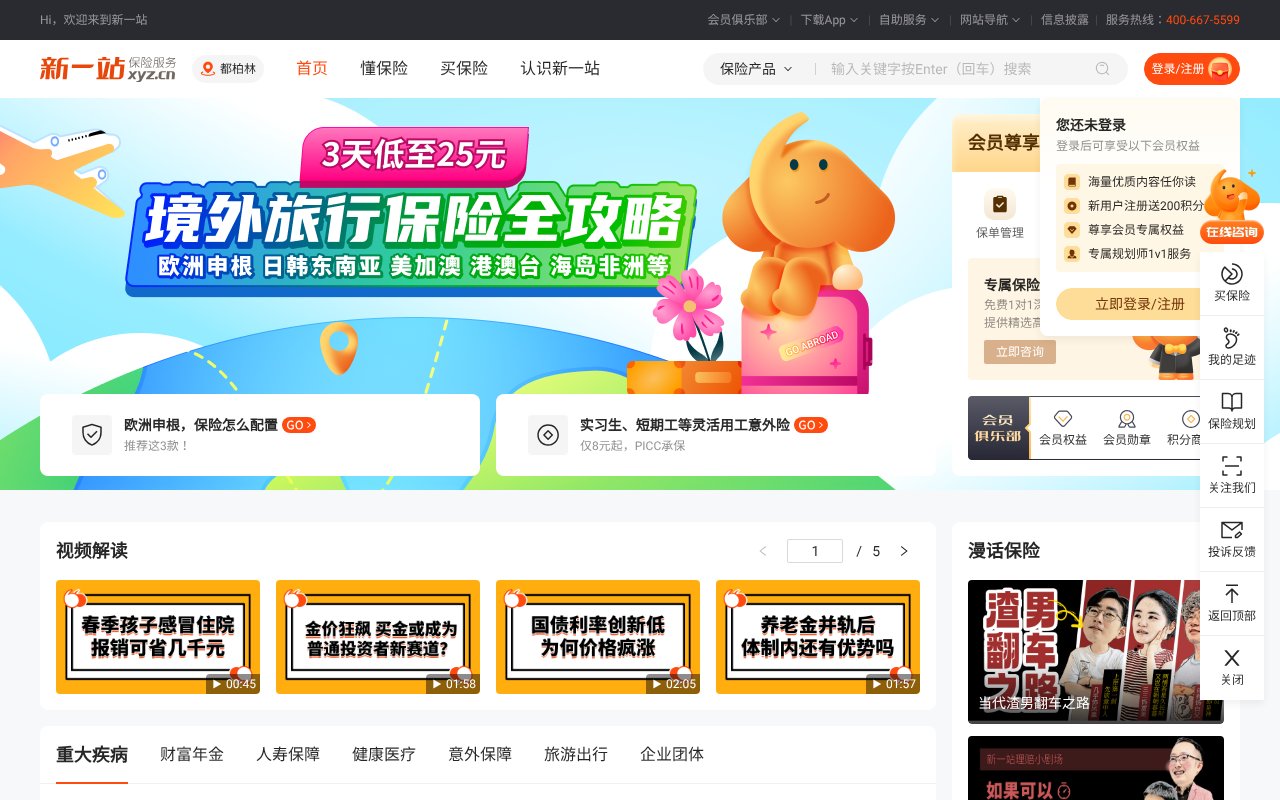Select 懂保险 in the navigation menu

[384, 69]
